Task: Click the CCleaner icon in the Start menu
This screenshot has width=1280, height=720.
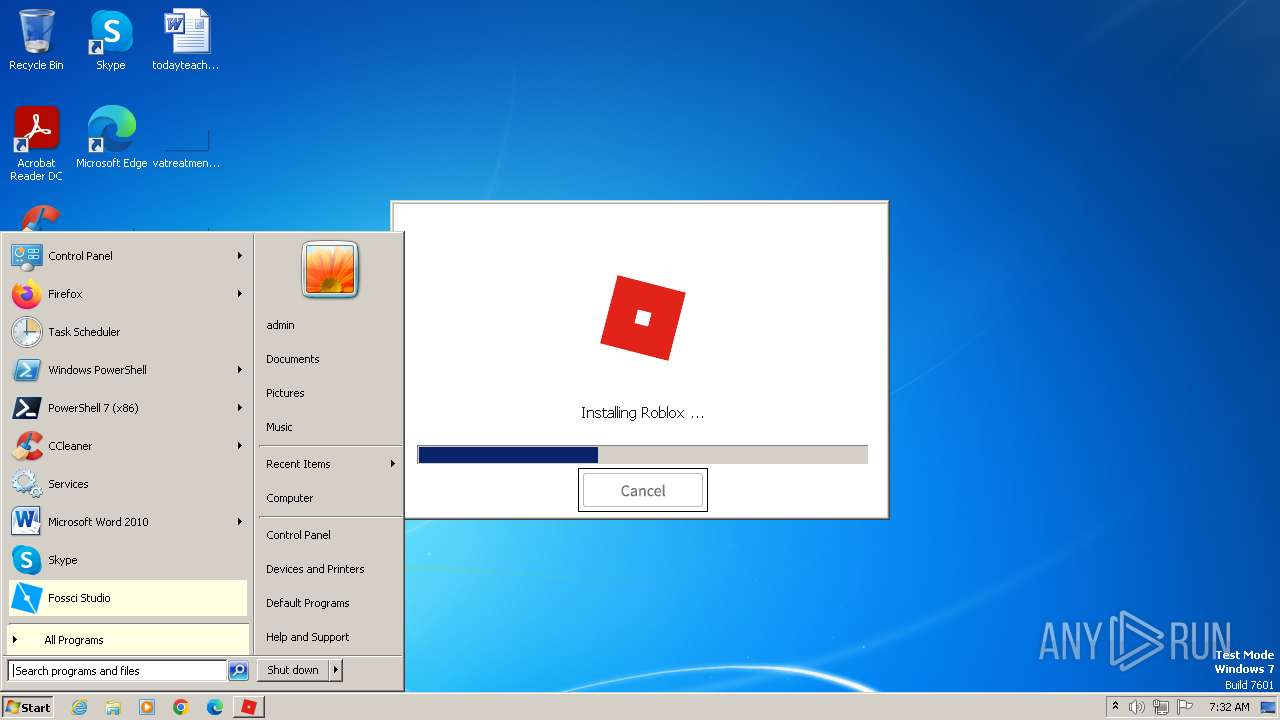Action: [27, 446]
